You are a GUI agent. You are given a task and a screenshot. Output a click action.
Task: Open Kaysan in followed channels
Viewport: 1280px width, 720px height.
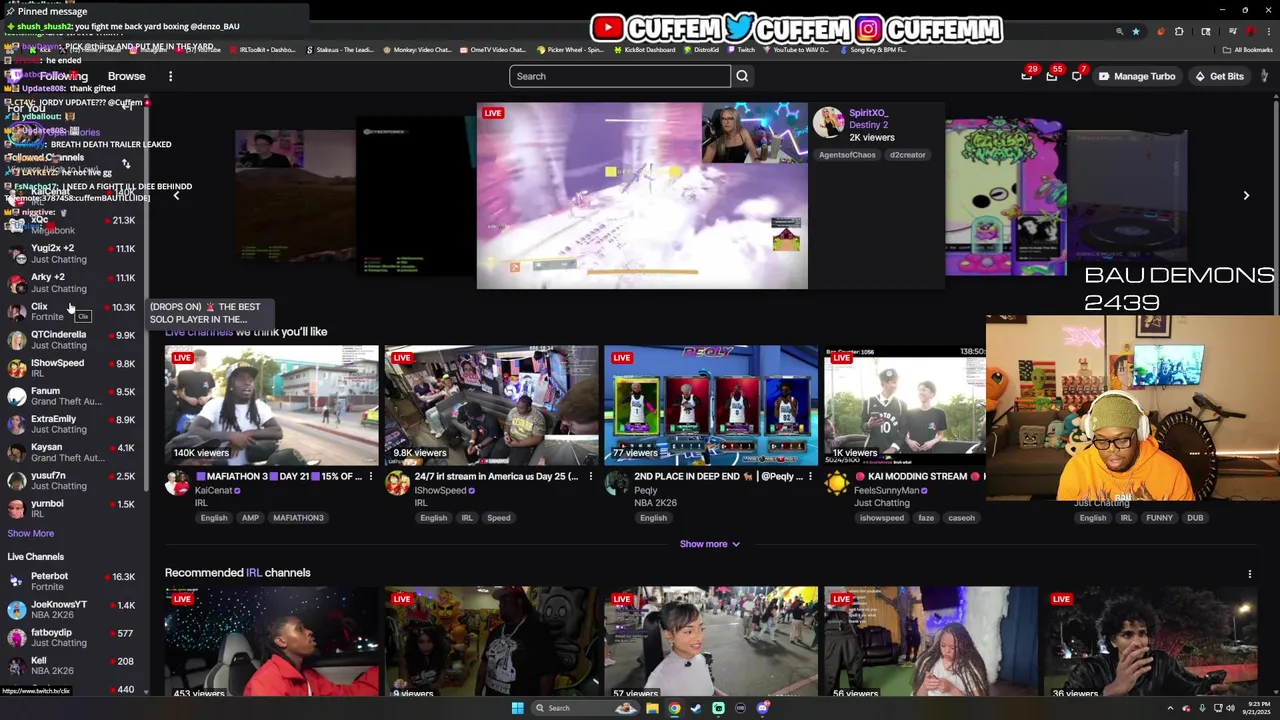(72, 452)
